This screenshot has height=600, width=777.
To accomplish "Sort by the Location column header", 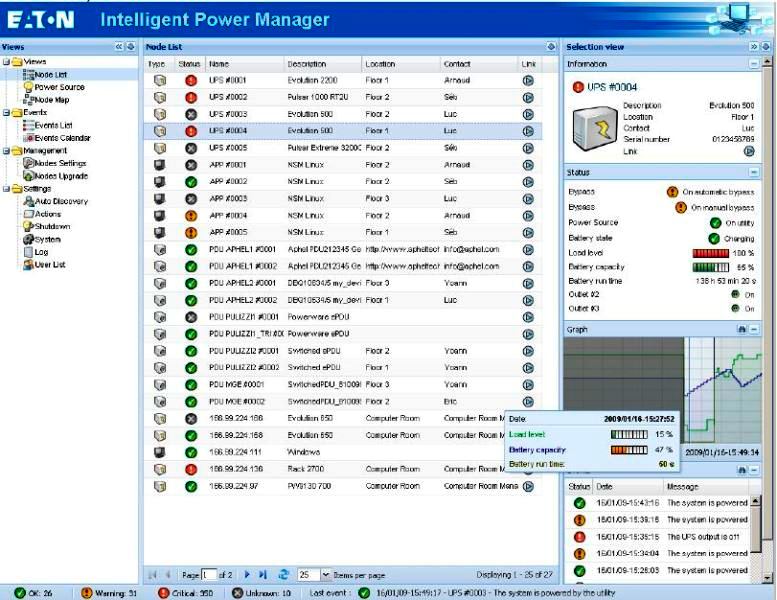I will [x=380, y=64].
